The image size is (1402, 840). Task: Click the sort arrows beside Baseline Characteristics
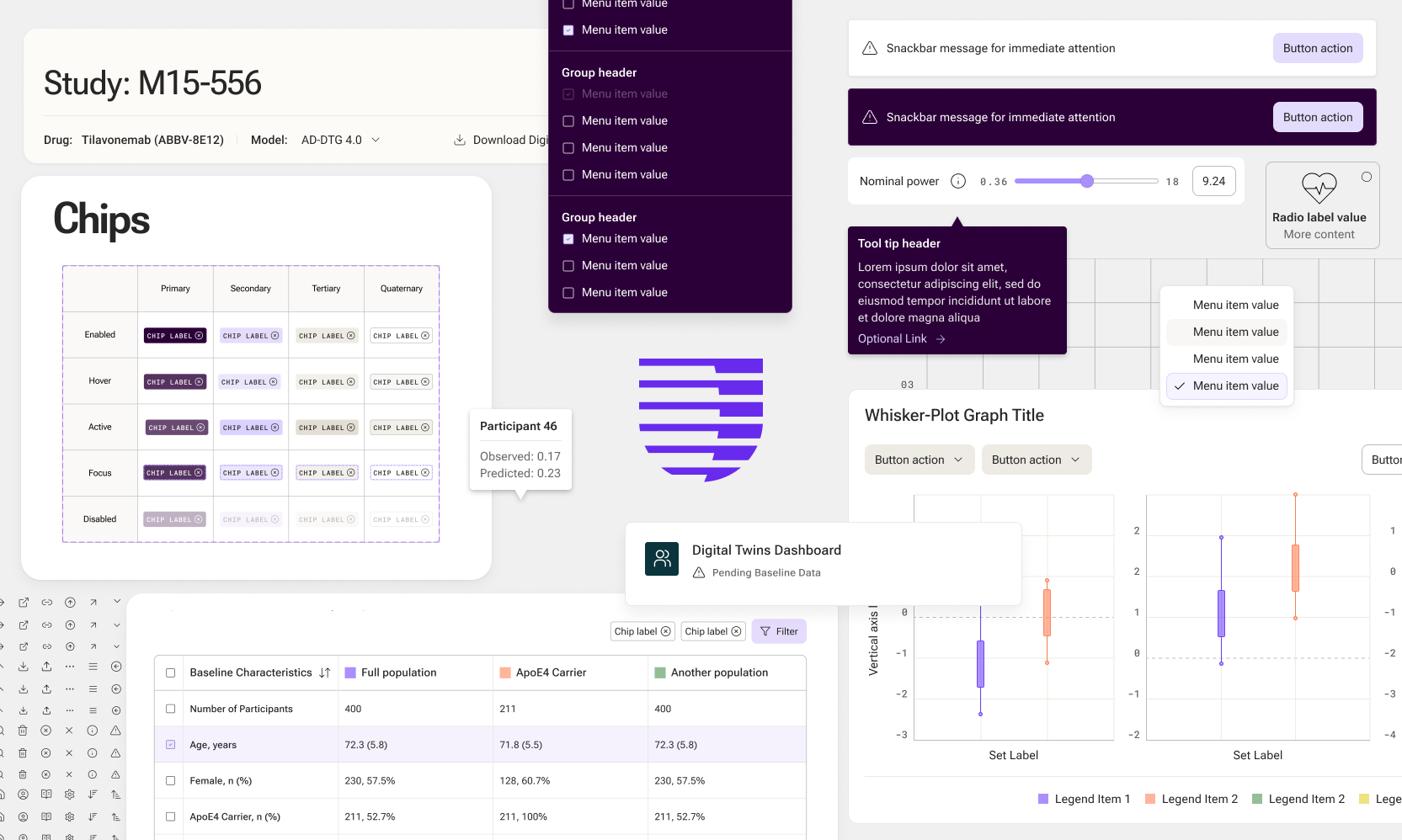[x=325, y=673]
